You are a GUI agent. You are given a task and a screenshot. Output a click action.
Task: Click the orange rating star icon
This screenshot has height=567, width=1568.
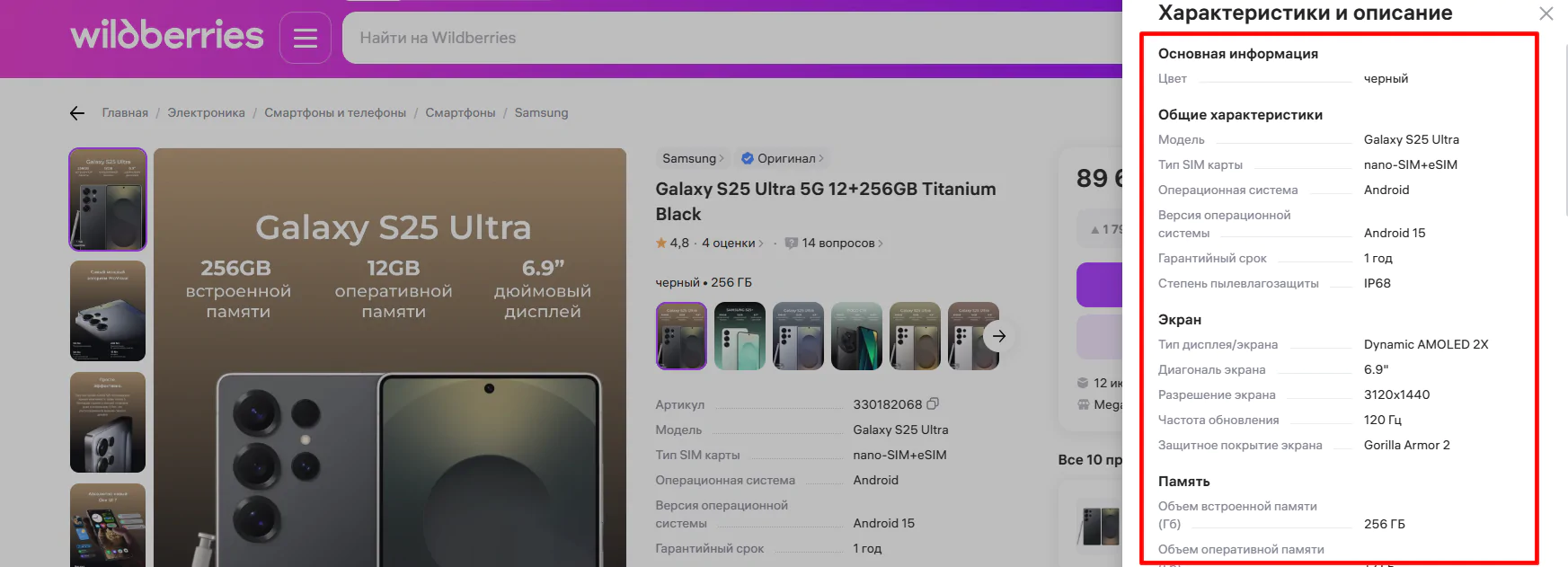pyautogui.click(x=661, y=243)
